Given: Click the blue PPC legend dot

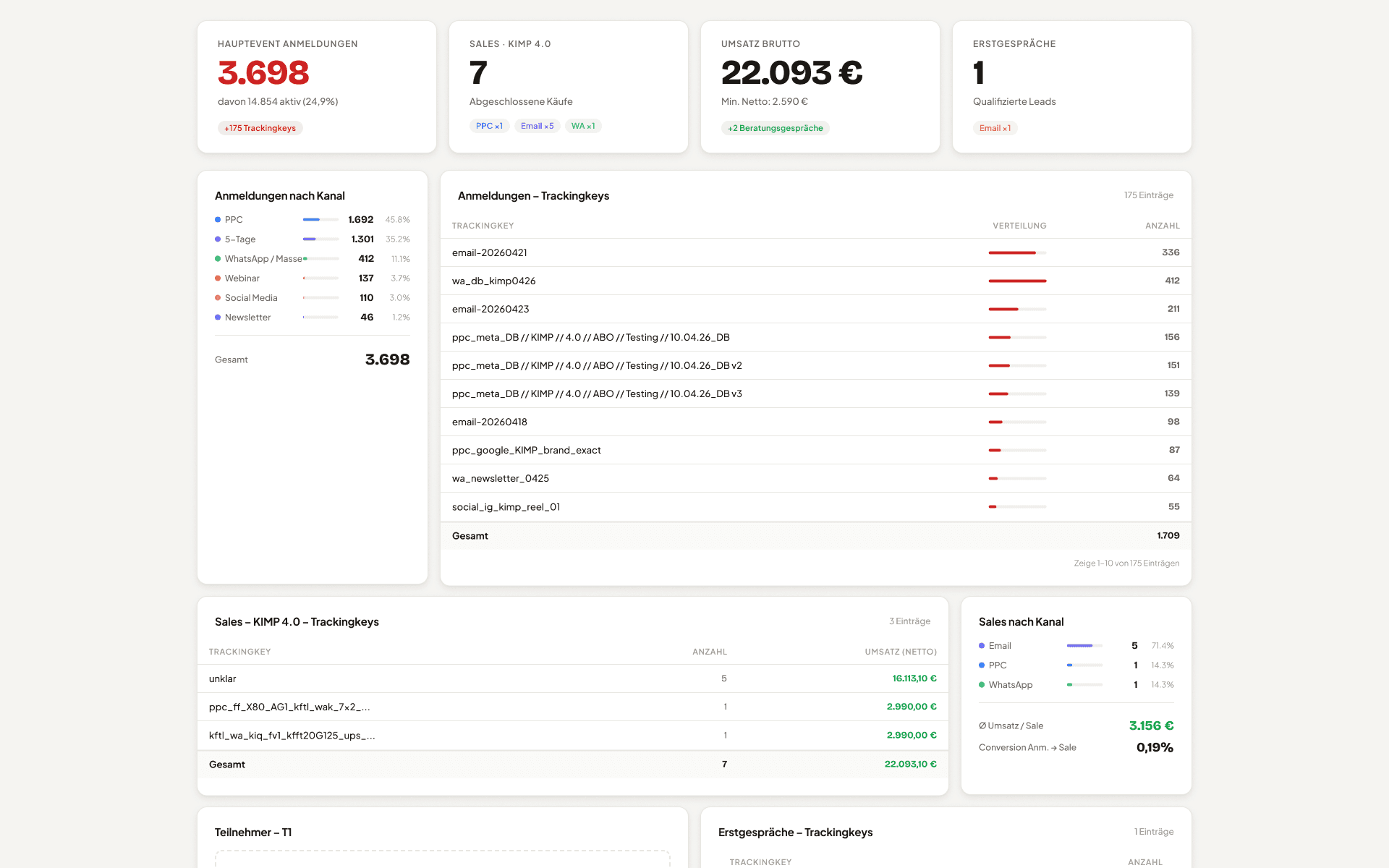Looking at the screenshot, I should click(x=218, y=220).
